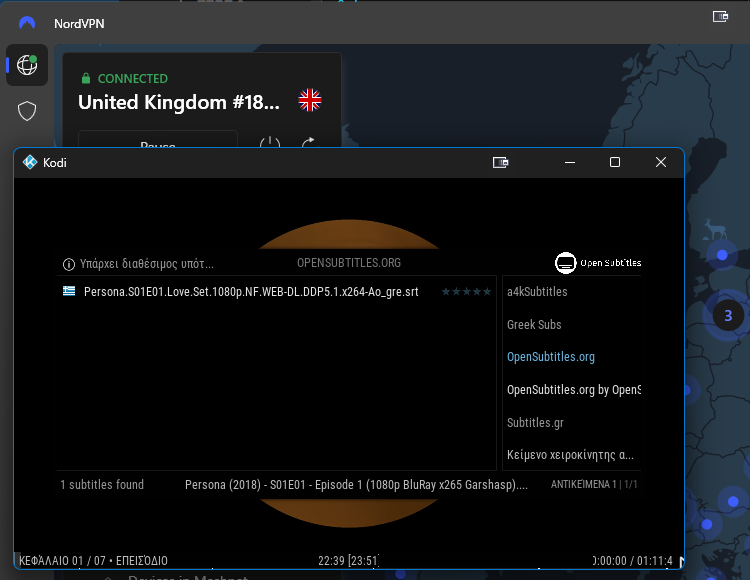Click United Kingdom #18... server name

pos(178,102)
